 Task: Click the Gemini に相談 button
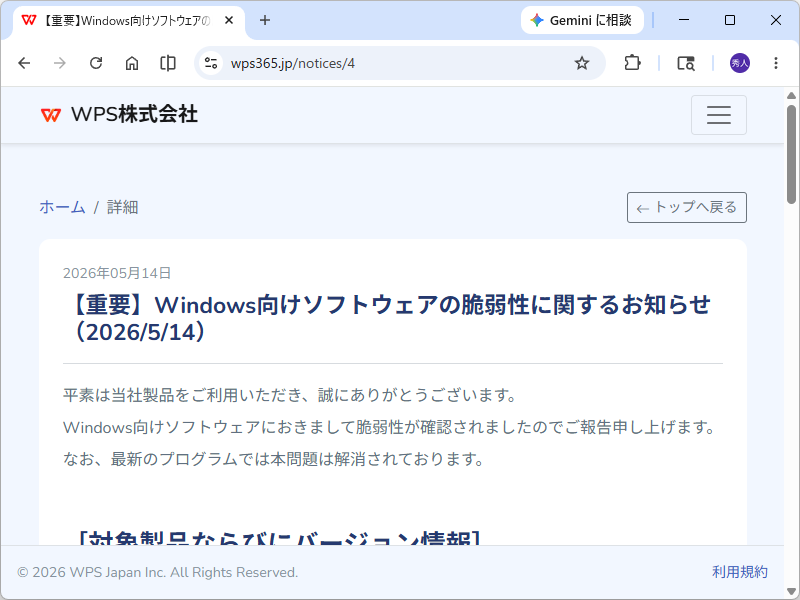click(582, 20)
